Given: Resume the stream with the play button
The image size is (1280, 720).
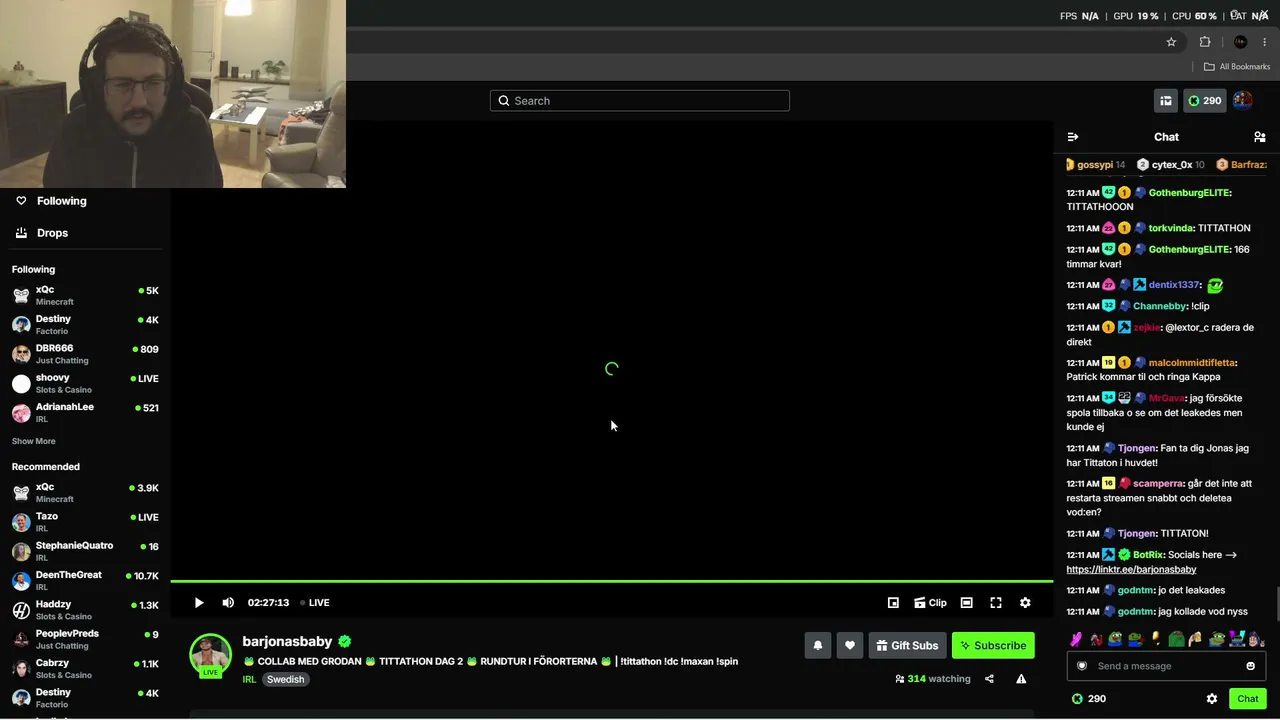Looking at the screenshot, I should 199,603.
